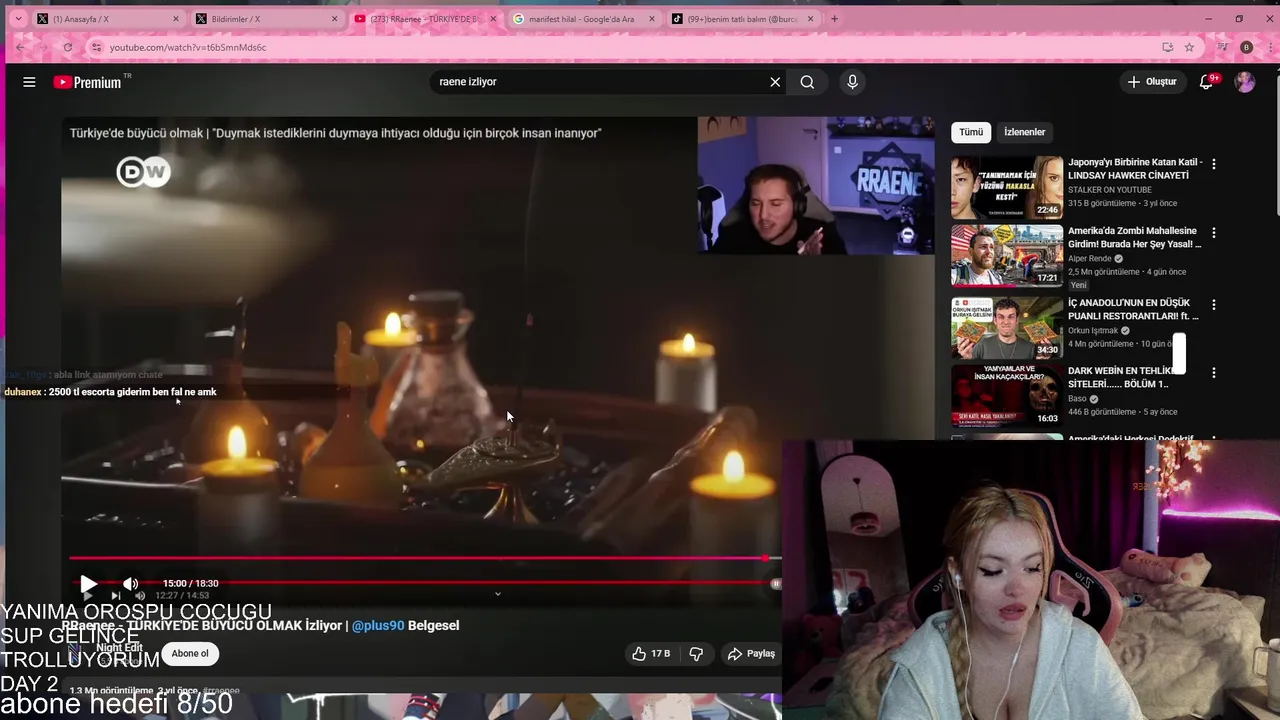
Task: Open the install app icon in address bar
Action: coord(1167,47)
